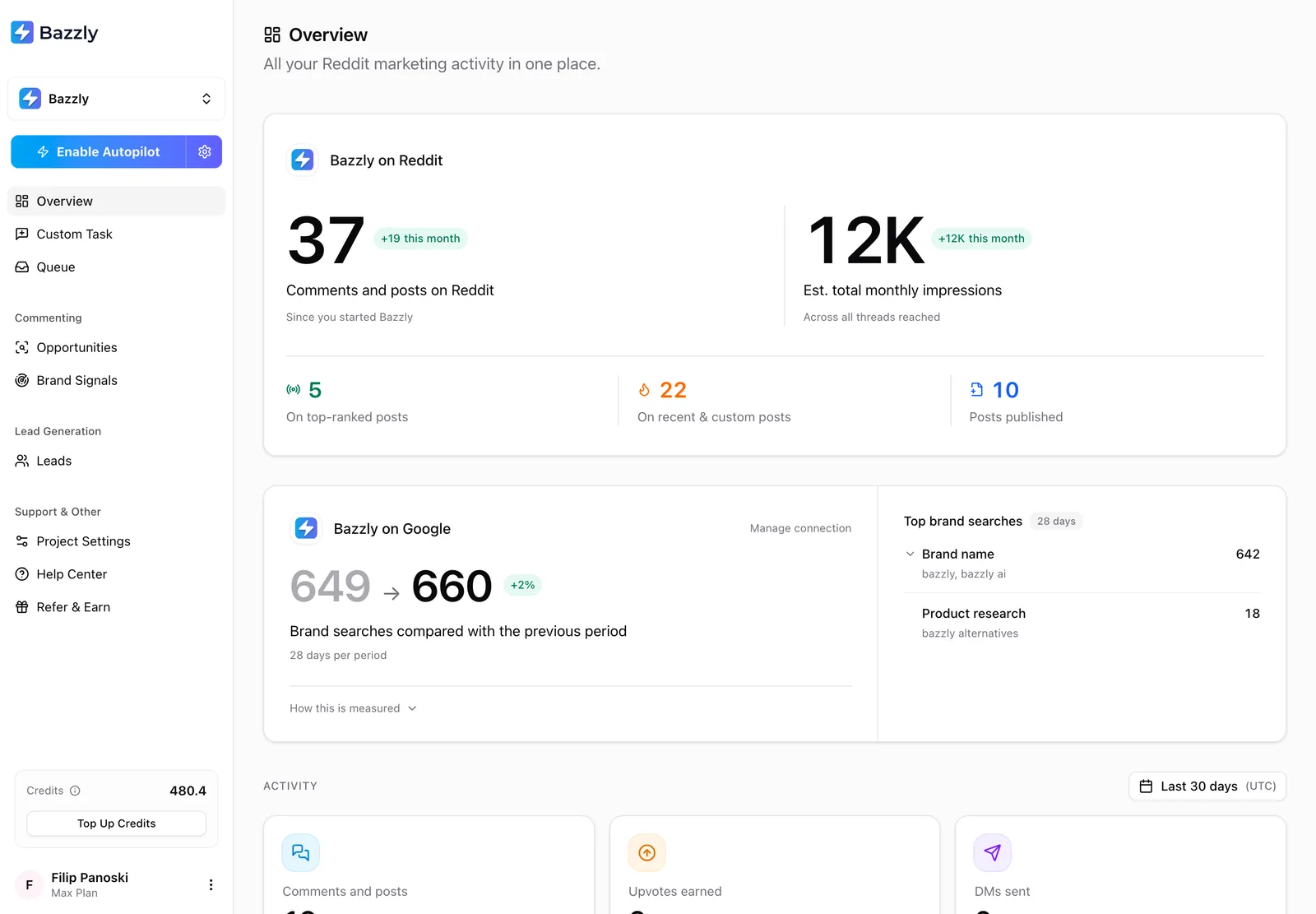
Task: Open user menu three-dot icon
Action: (211, 884)
